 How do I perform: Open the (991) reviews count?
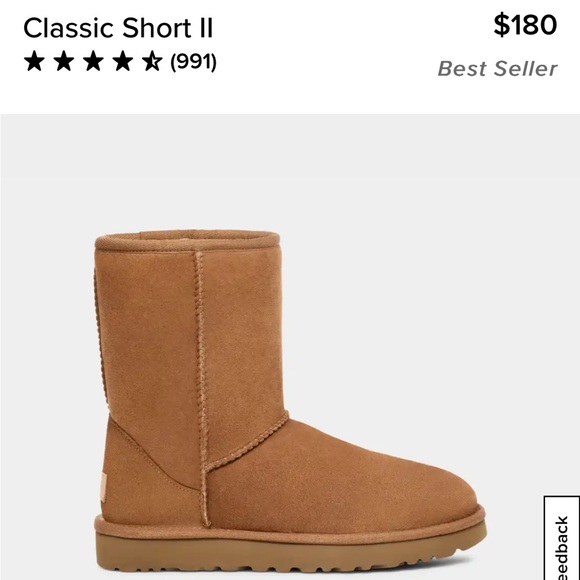[x=193, y=62]
